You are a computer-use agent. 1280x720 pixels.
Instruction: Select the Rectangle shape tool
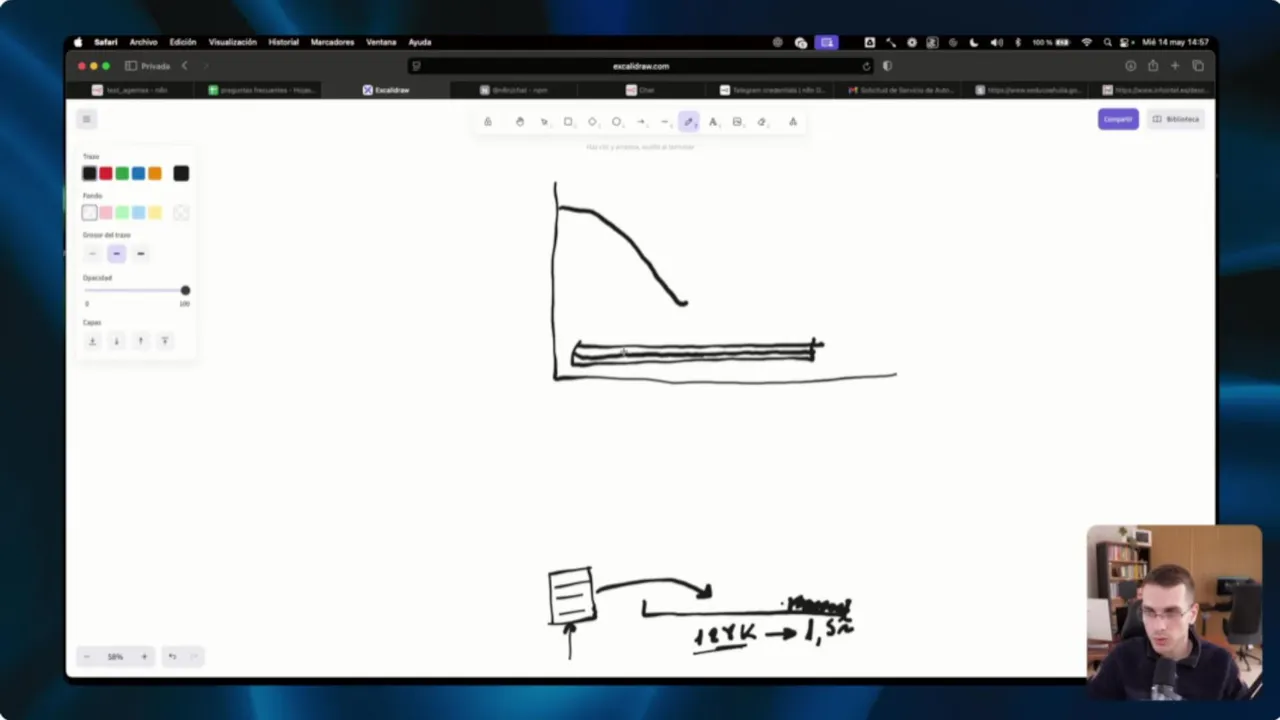pyautogui.click(x=568, y=122)
